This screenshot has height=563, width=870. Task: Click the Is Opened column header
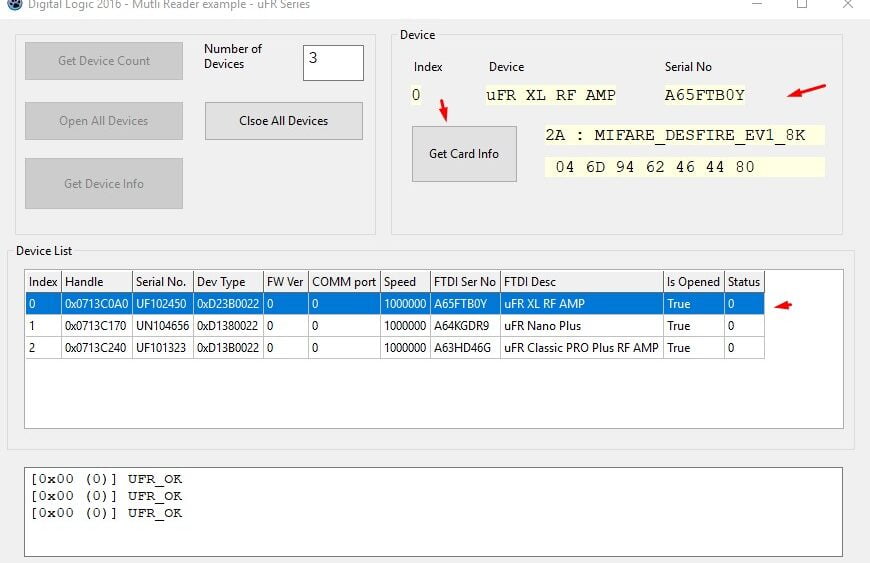click(693, 282)
